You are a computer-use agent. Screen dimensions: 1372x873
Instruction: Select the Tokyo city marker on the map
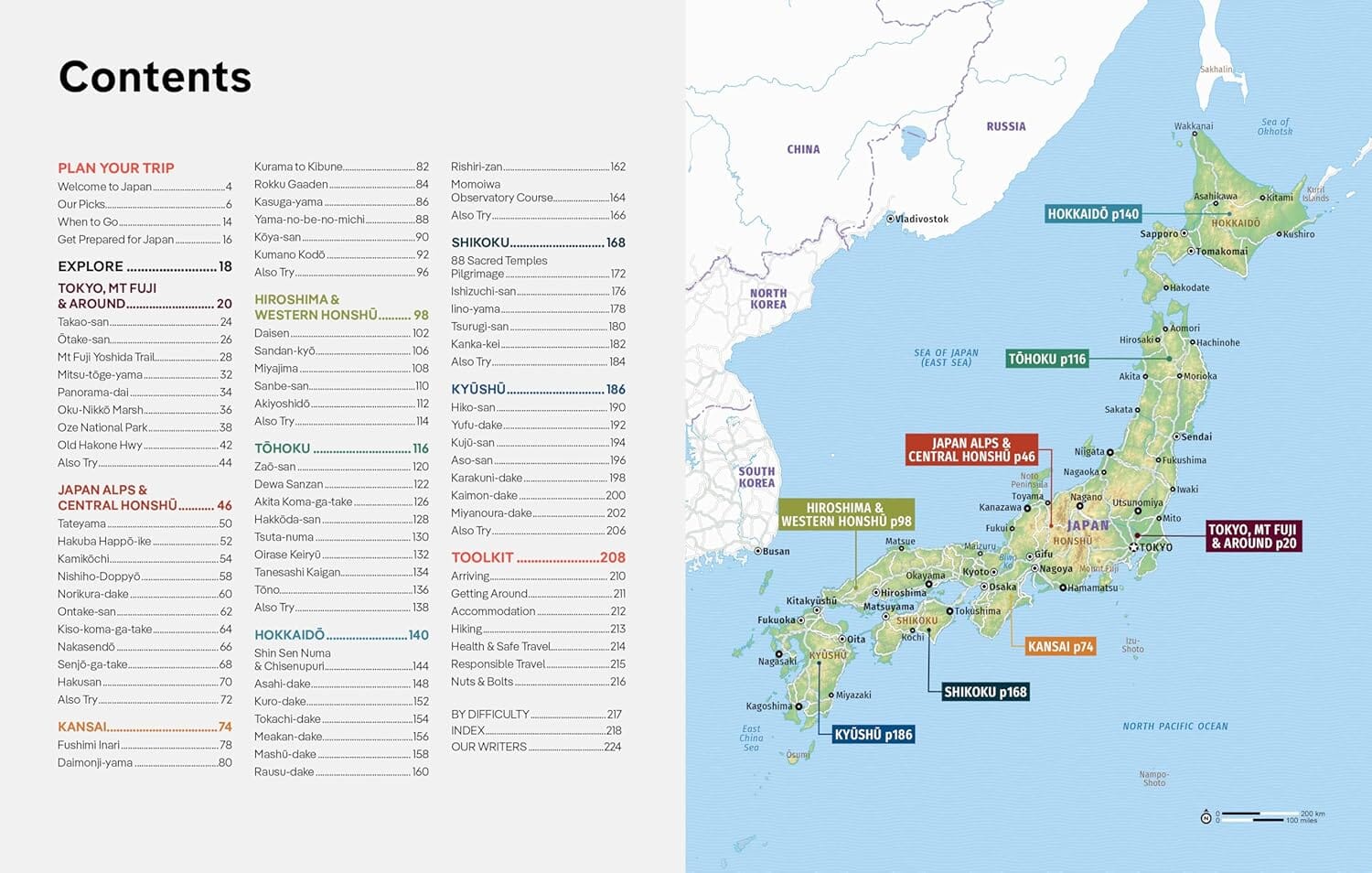click(x=1134, y=546)
